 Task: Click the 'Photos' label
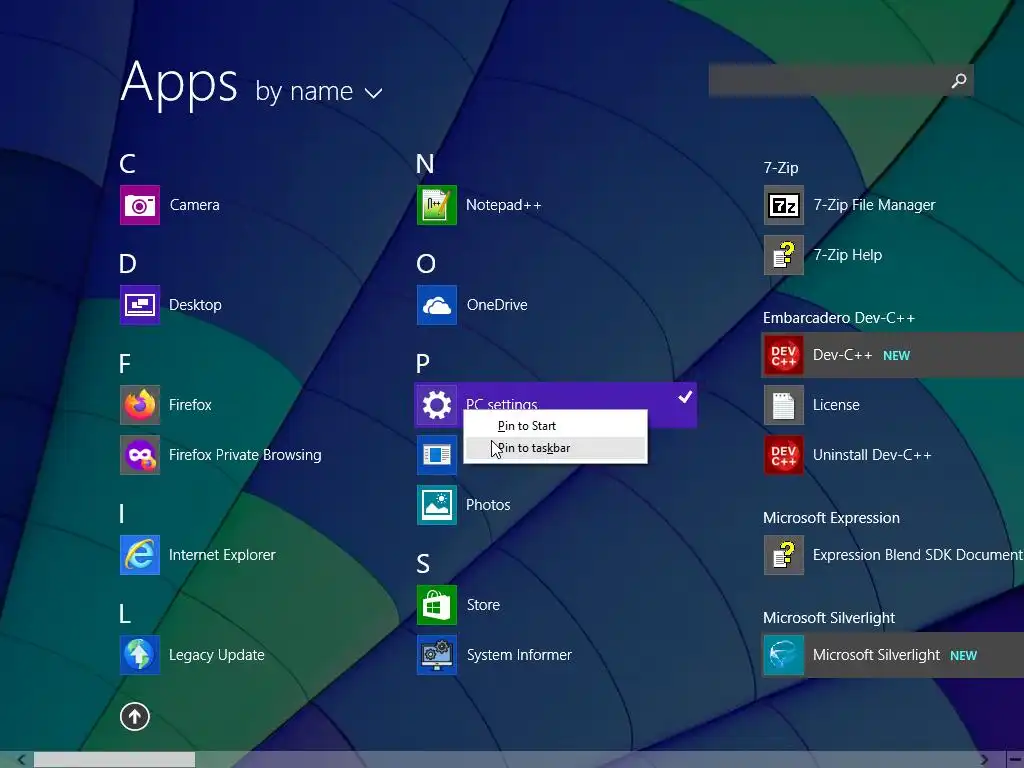point(488,505)
